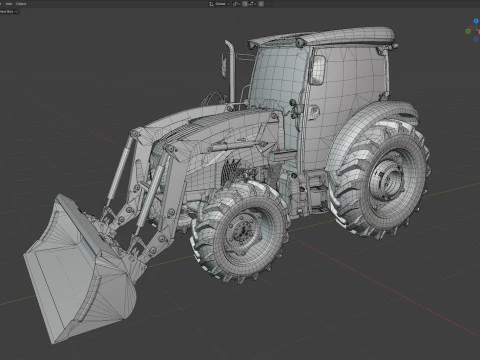The width and height of the screenshot is (480, 360).
Task: Click the blue Z axis on navigation gizmo
Action: pyautogui.click(x=476, y=21)
